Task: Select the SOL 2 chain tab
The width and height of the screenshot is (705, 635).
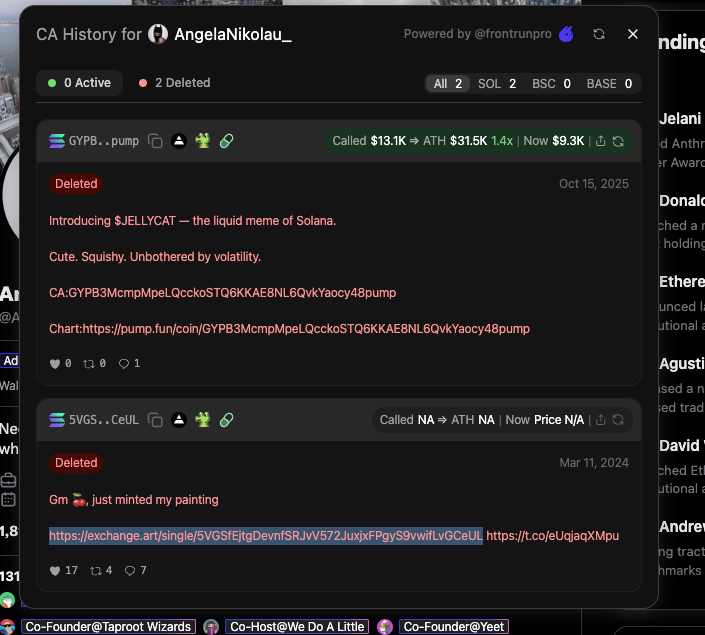Action: click(497, 84)
